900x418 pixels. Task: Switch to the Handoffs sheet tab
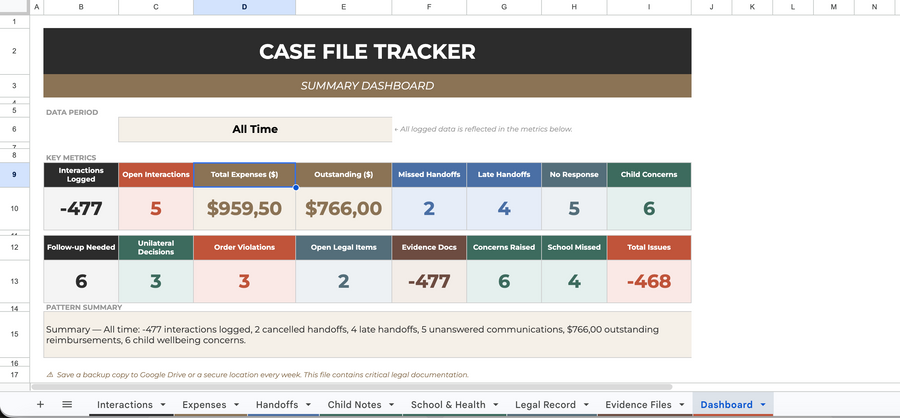click(x=277, y=404)
